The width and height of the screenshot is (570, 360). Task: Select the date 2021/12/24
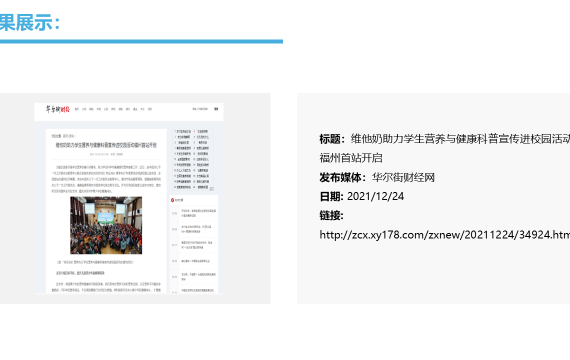coord(375,196)
